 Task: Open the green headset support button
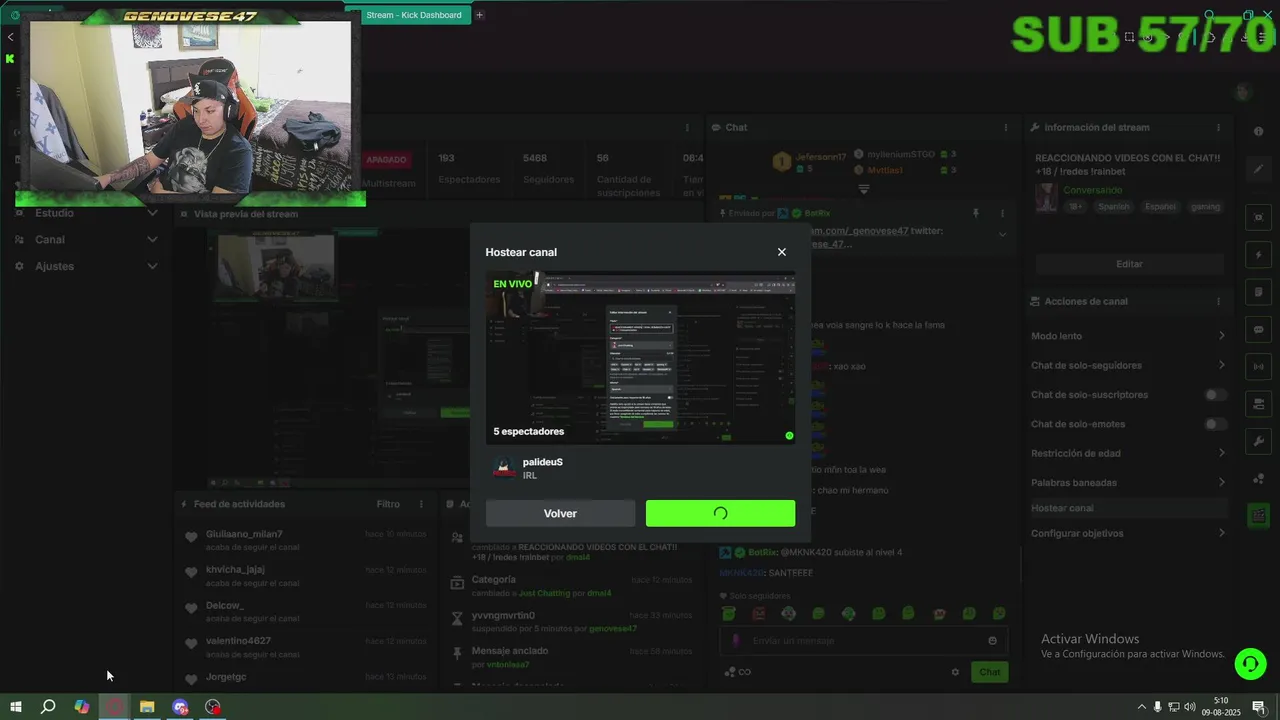[x=1250, y=663]
